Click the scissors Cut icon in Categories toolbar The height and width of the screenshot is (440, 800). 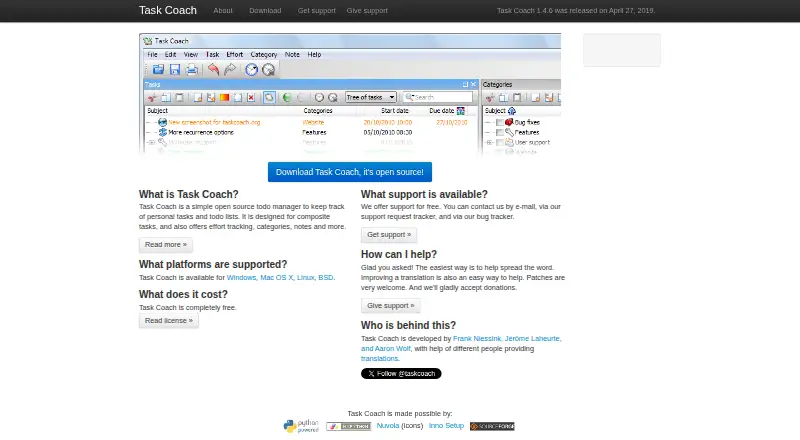coord(490,97)
